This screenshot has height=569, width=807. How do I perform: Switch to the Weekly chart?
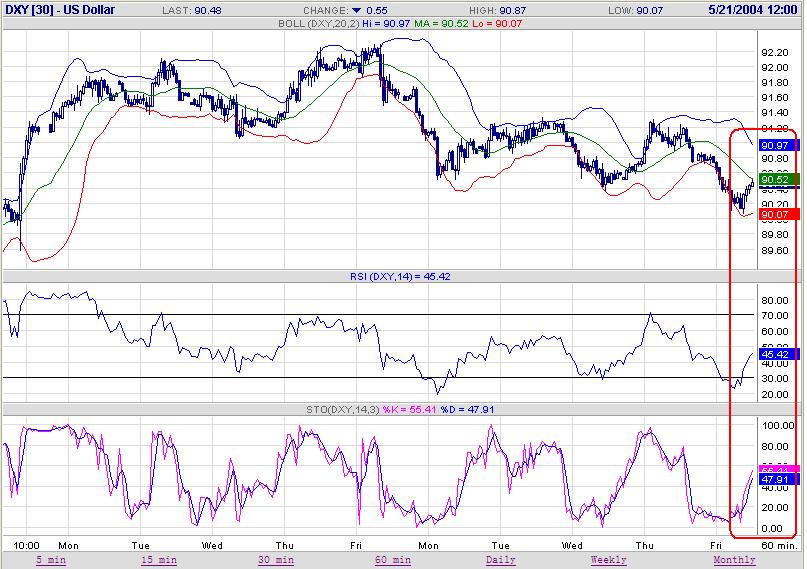608,560
